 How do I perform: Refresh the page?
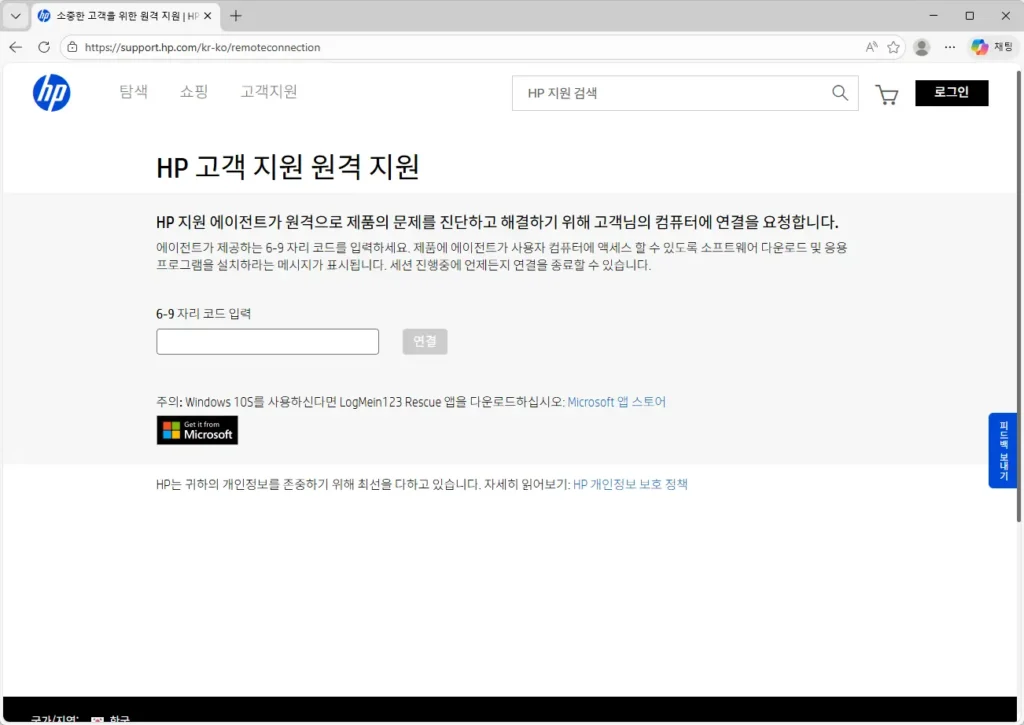[x=42, y=47]
